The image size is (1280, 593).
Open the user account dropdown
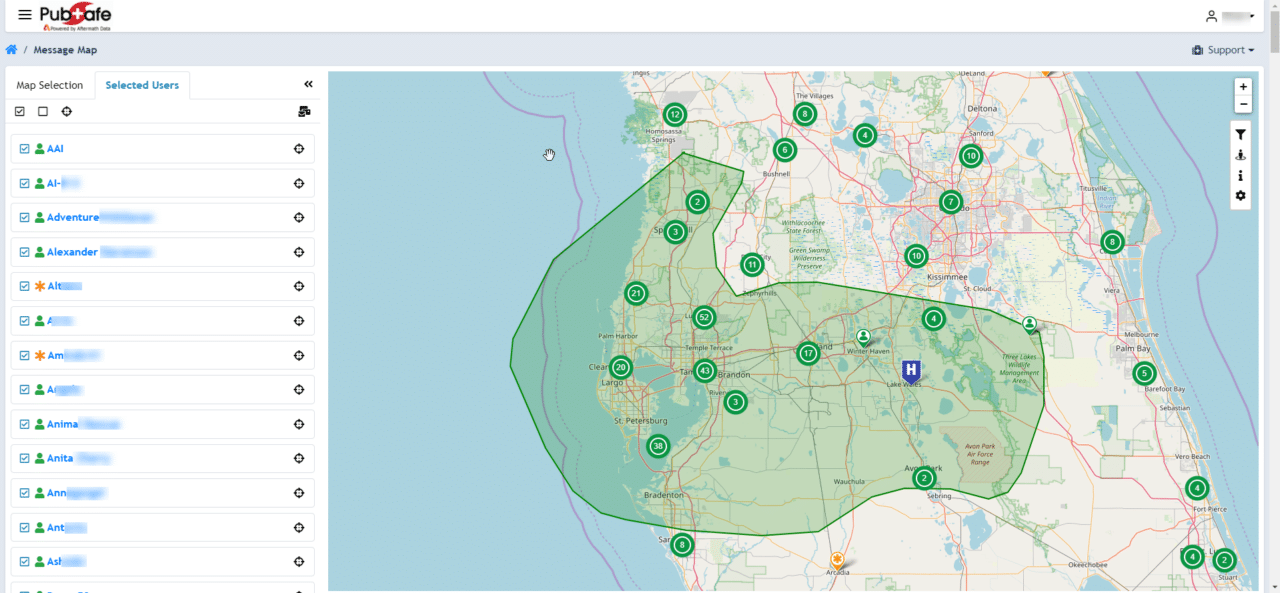[1230, 16]
